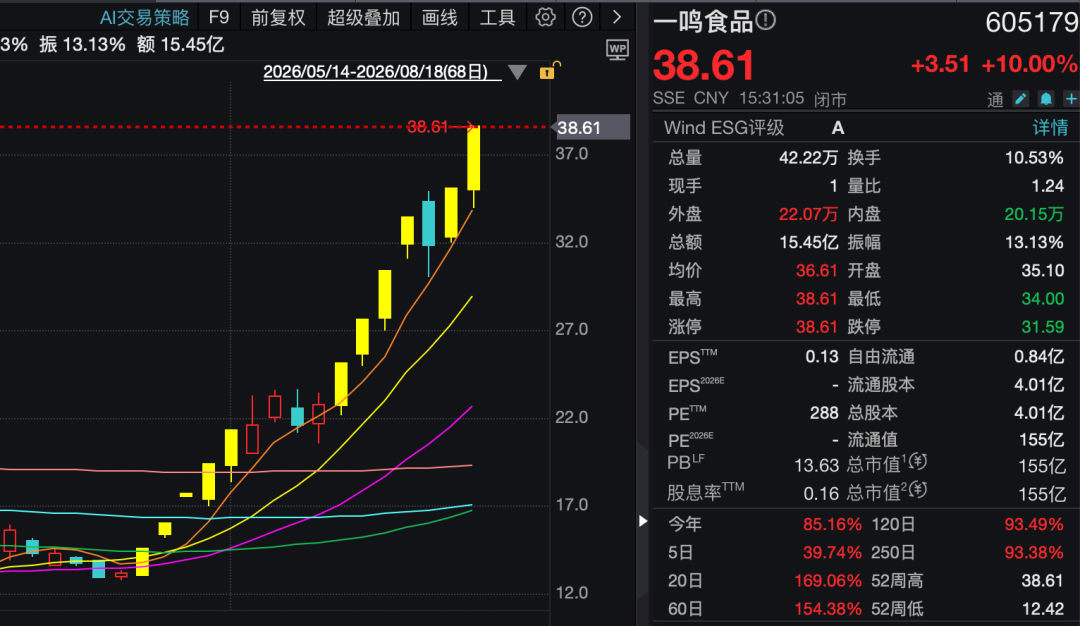Click the pencil note icon in the quote panel
Screen dimensions: 1080x626
point(1021,99)
